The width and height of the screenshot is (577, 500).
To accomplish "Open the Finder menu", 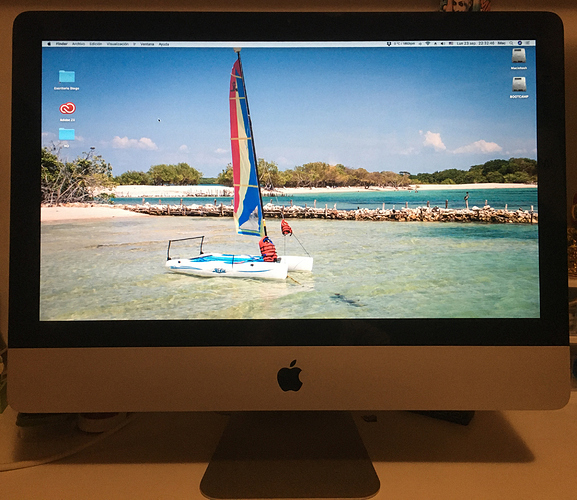I will (x=61, y=44).
